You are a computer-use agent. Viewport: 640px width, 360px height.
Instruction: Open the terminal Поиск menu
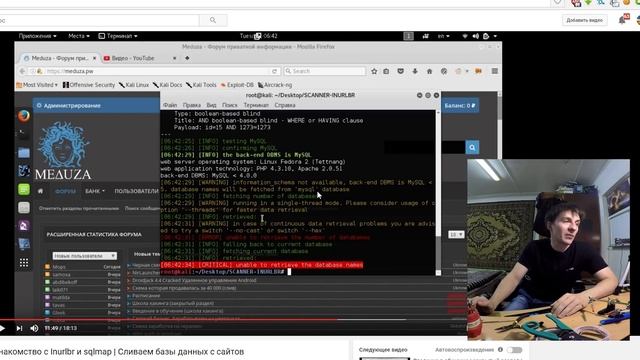pos(229,105)
